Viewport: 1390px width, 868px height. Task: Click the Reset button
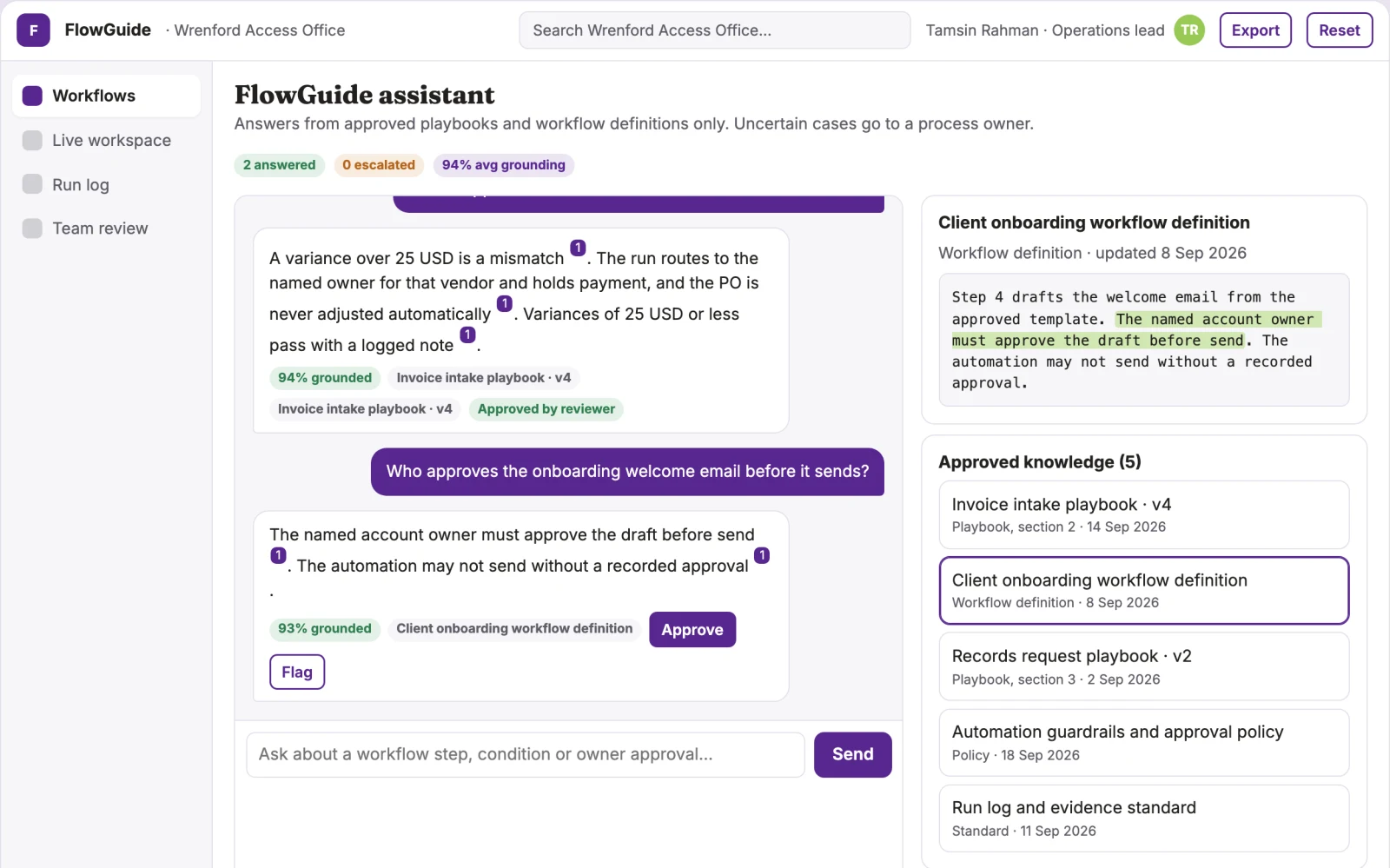pyautogui.click(x=1339, y=30)
